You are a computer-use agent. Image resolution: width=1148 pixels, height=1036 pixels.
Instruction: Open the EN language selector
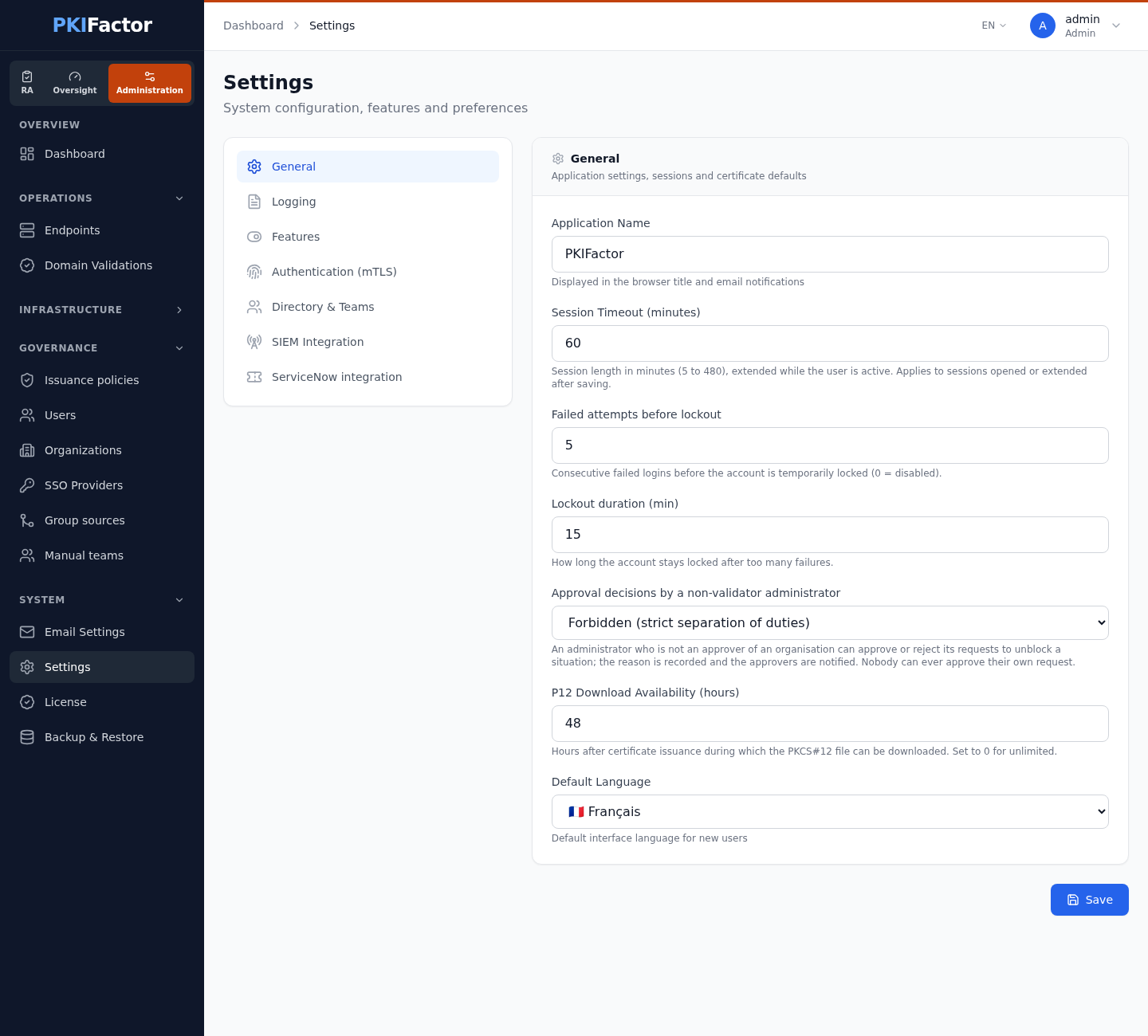click(994, 26)
